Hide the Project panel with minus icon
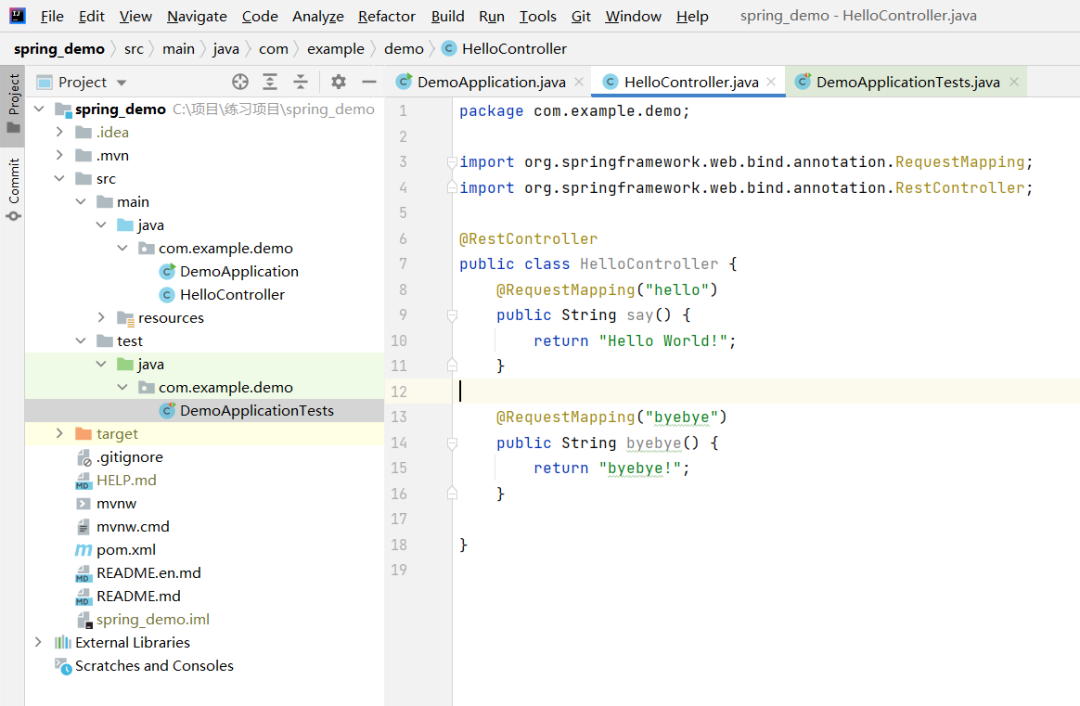Screen dimensions: 1080x706 click(369, 82)
